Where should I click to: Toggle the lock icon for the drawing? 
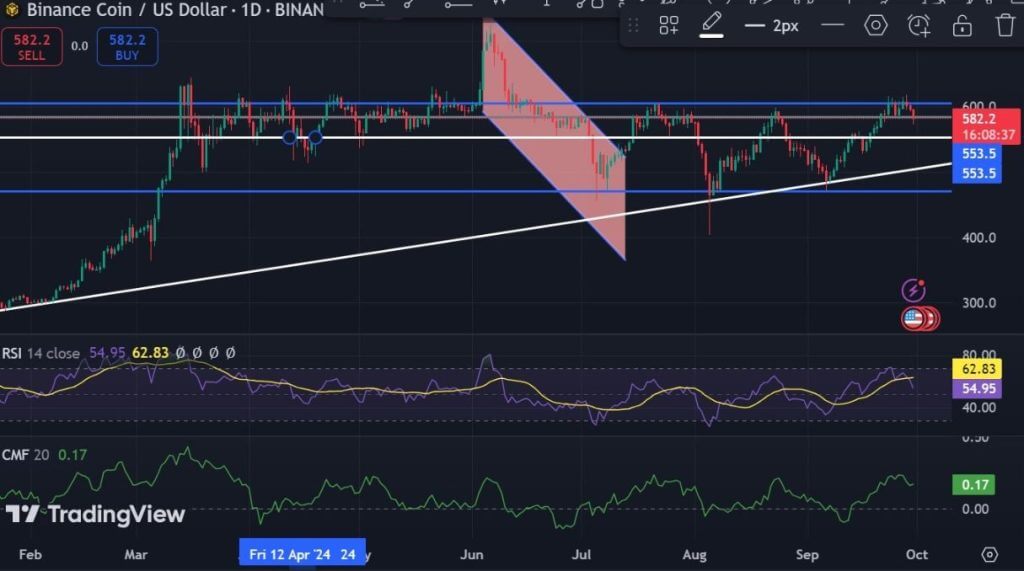tap(962, 25)
